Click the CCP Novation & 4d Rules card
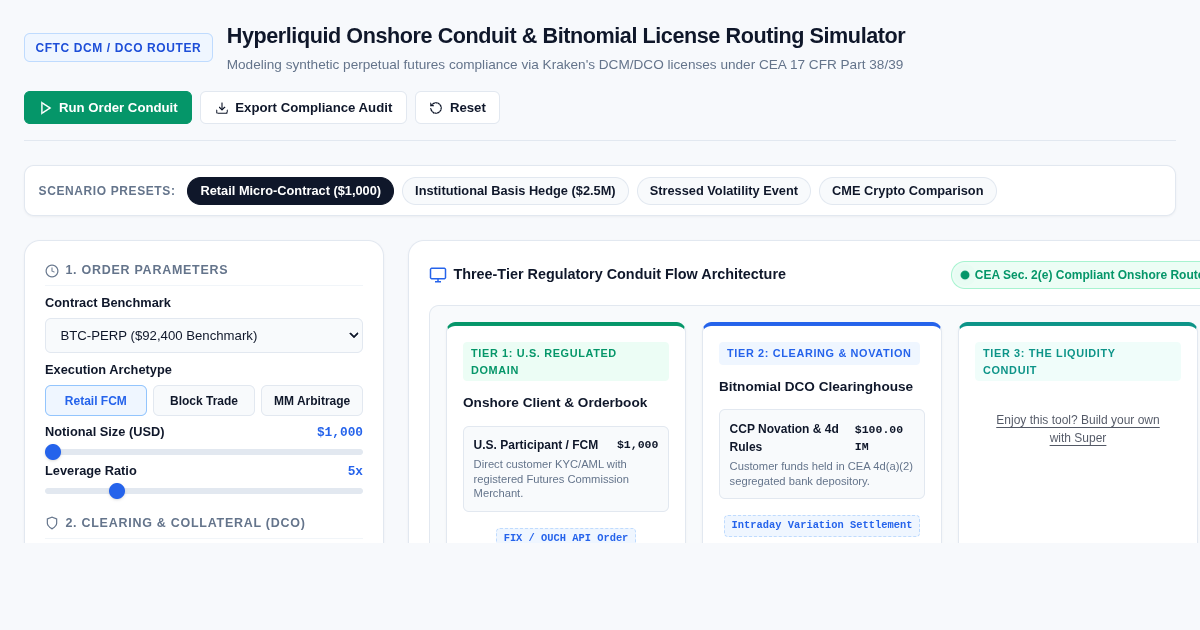1200x630 pixels. click(822, 454)
